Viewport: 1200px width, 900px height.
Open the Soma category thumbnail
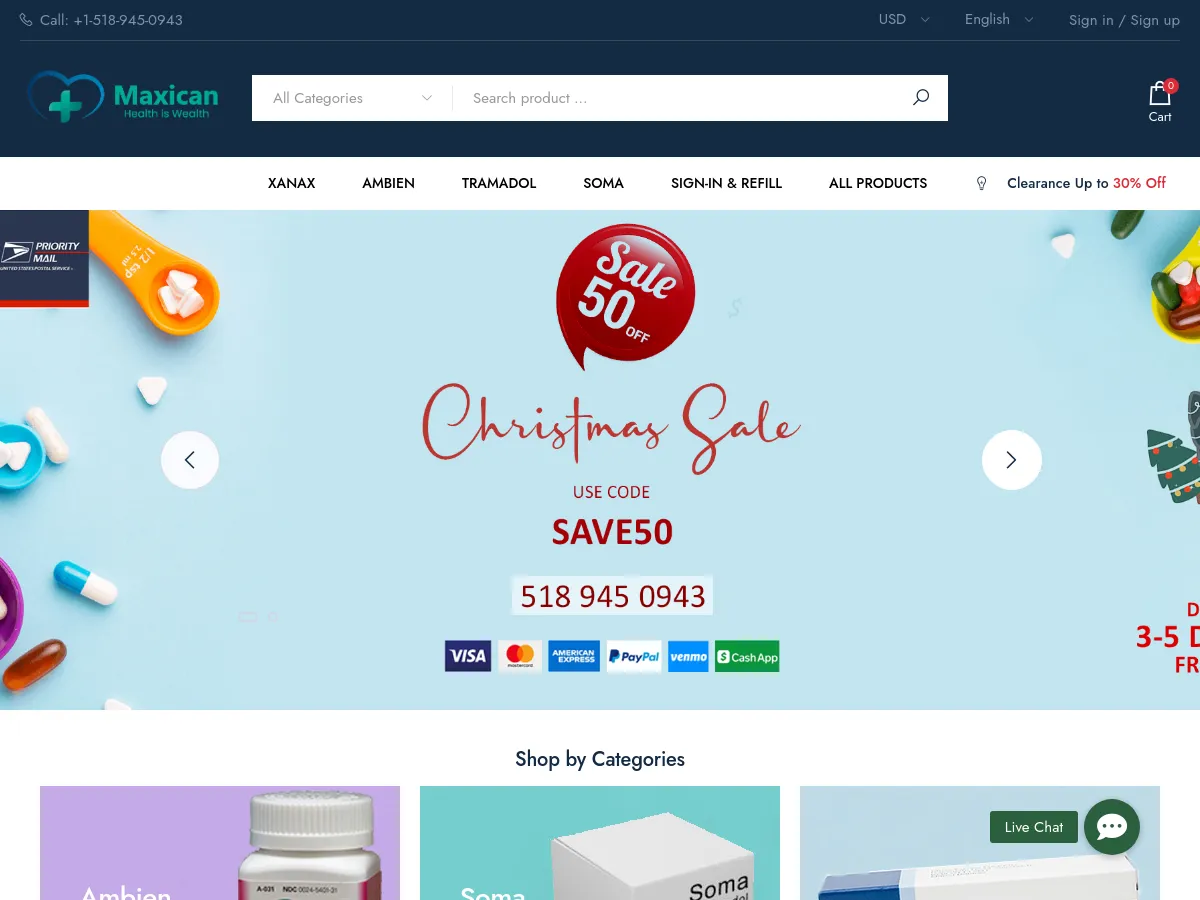(x=600, y=843)
